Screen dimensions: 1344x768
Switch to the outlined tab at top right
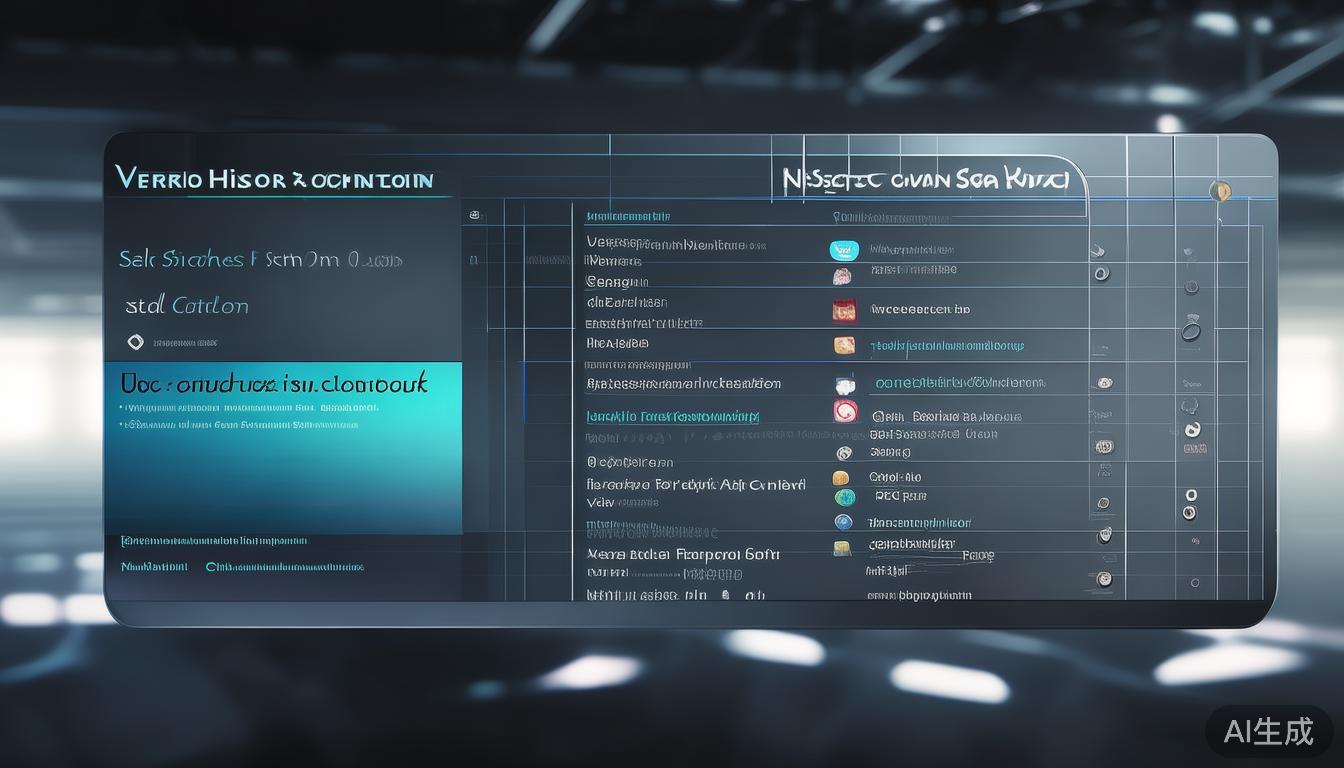point(926,180)
